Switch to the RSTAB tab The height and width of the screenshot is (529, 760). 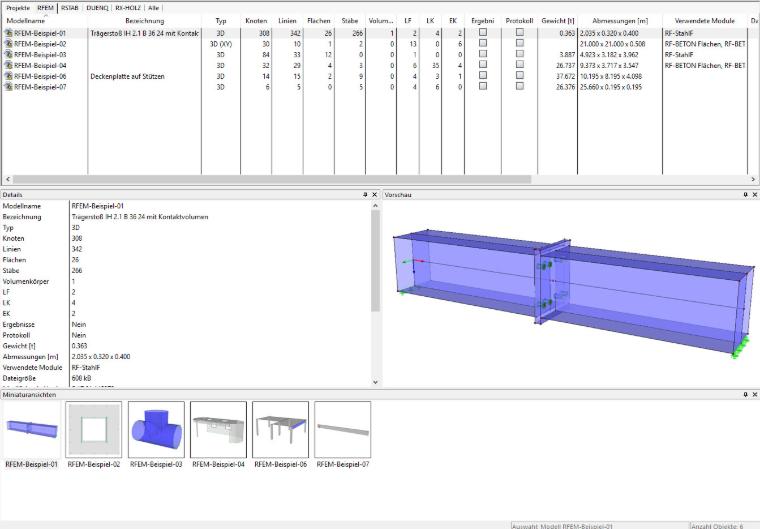69,8
